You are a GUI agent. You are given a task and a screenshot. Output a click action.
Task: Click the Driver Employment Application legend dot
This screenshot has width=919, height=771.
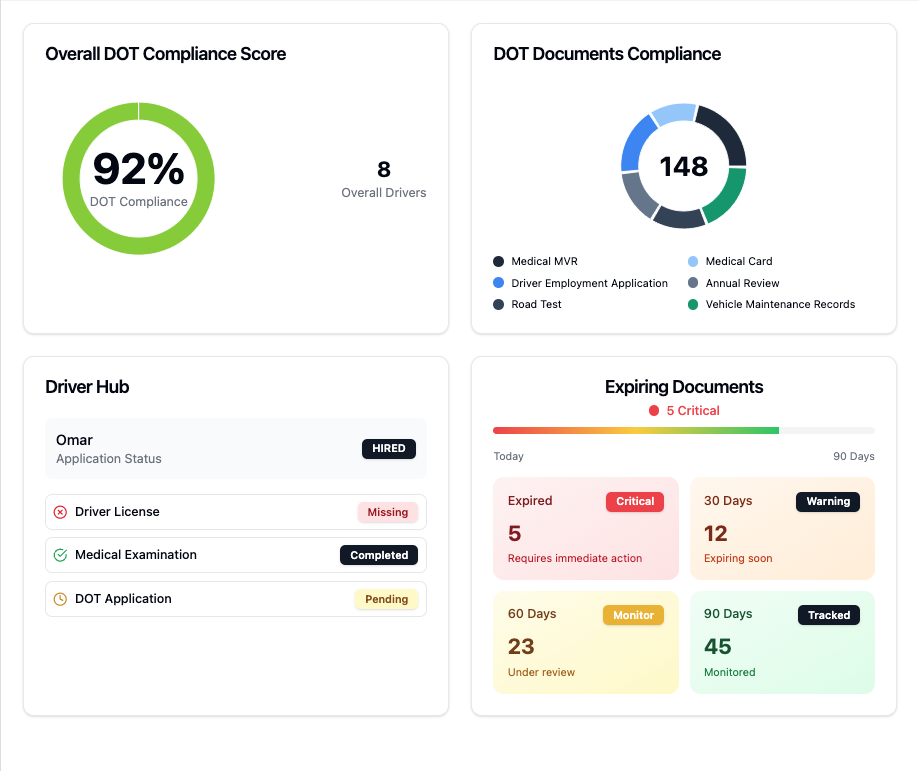[x=500, y=283]
